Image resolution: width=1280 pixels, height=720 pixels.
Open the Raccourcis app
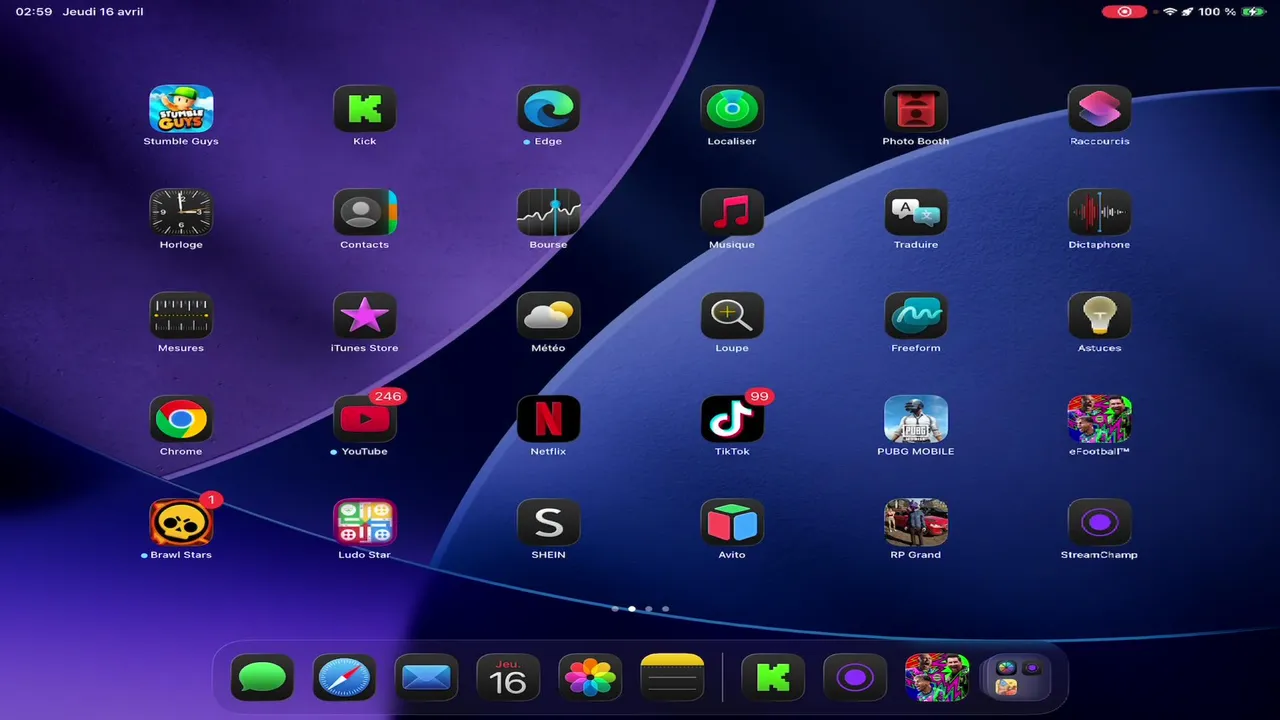[x=1100, y=108]
